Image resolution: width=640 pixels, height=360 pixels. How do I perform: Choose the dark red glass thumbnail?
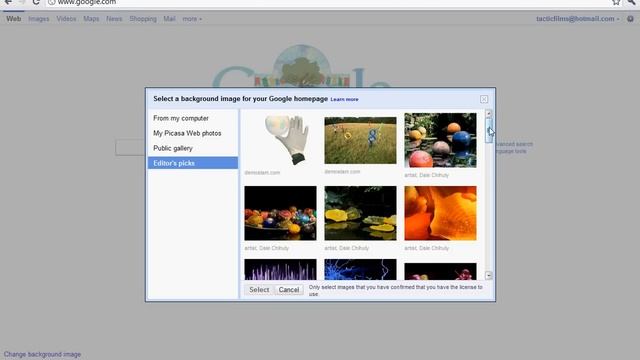440,271
